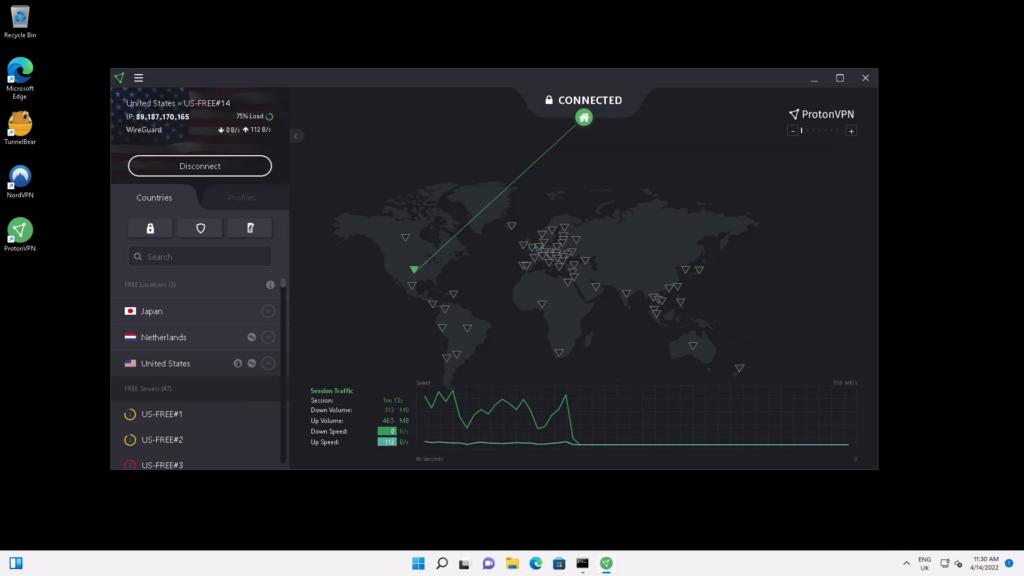Click the Australia server marker on map

(693, 345)
